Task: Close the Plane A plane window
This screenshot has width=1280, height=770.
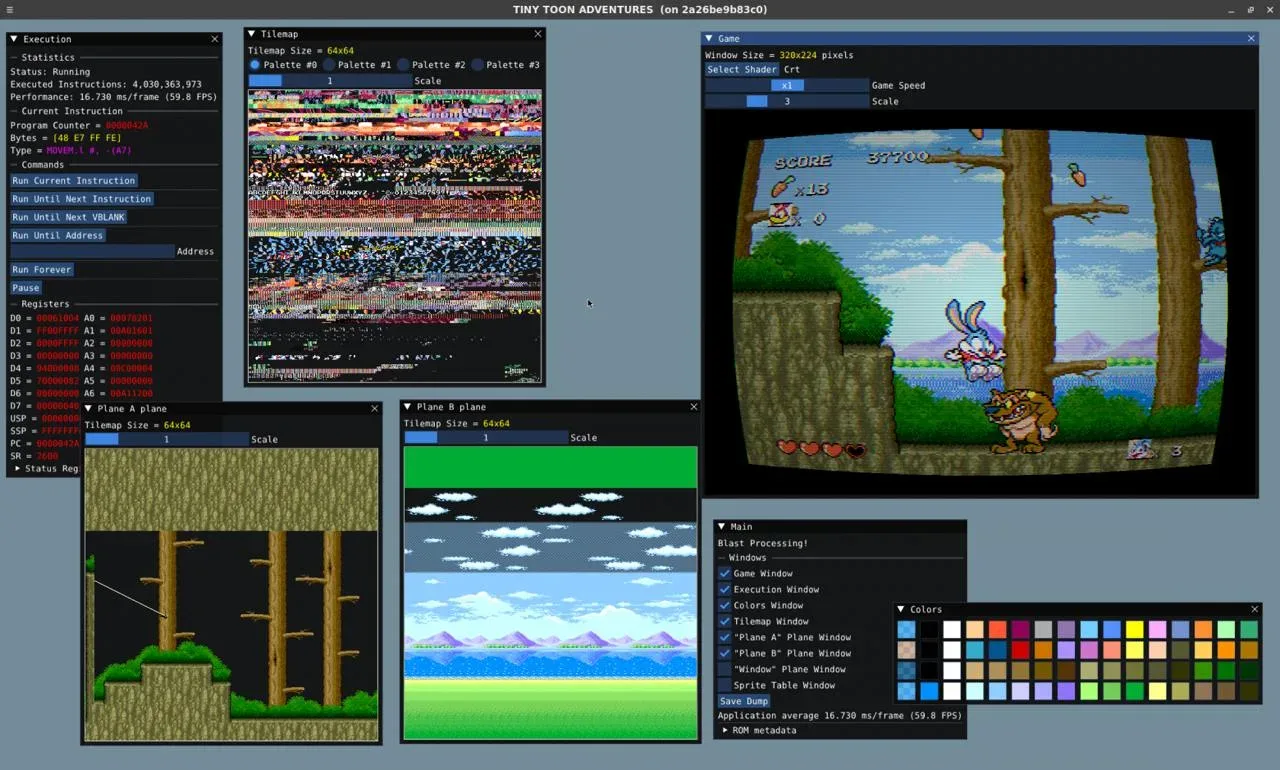Action: (x=375, y=408)
